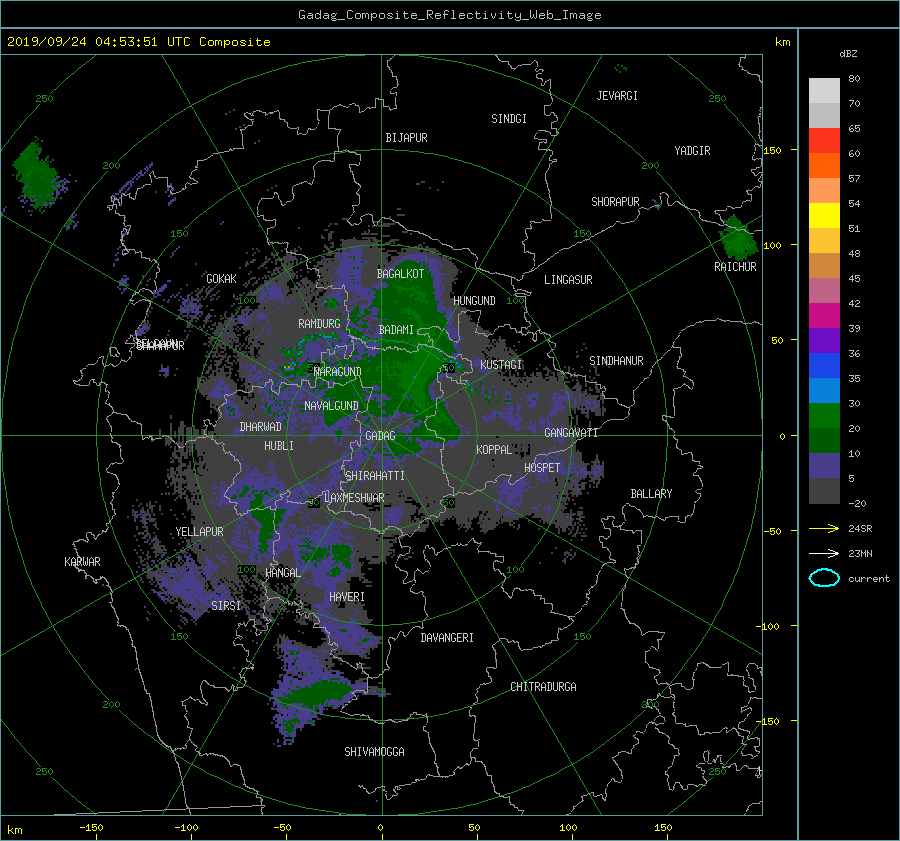Viewport: 900px width, 841px height.
Task: Click the JEVARGI city label
Action: coord(617,96)
